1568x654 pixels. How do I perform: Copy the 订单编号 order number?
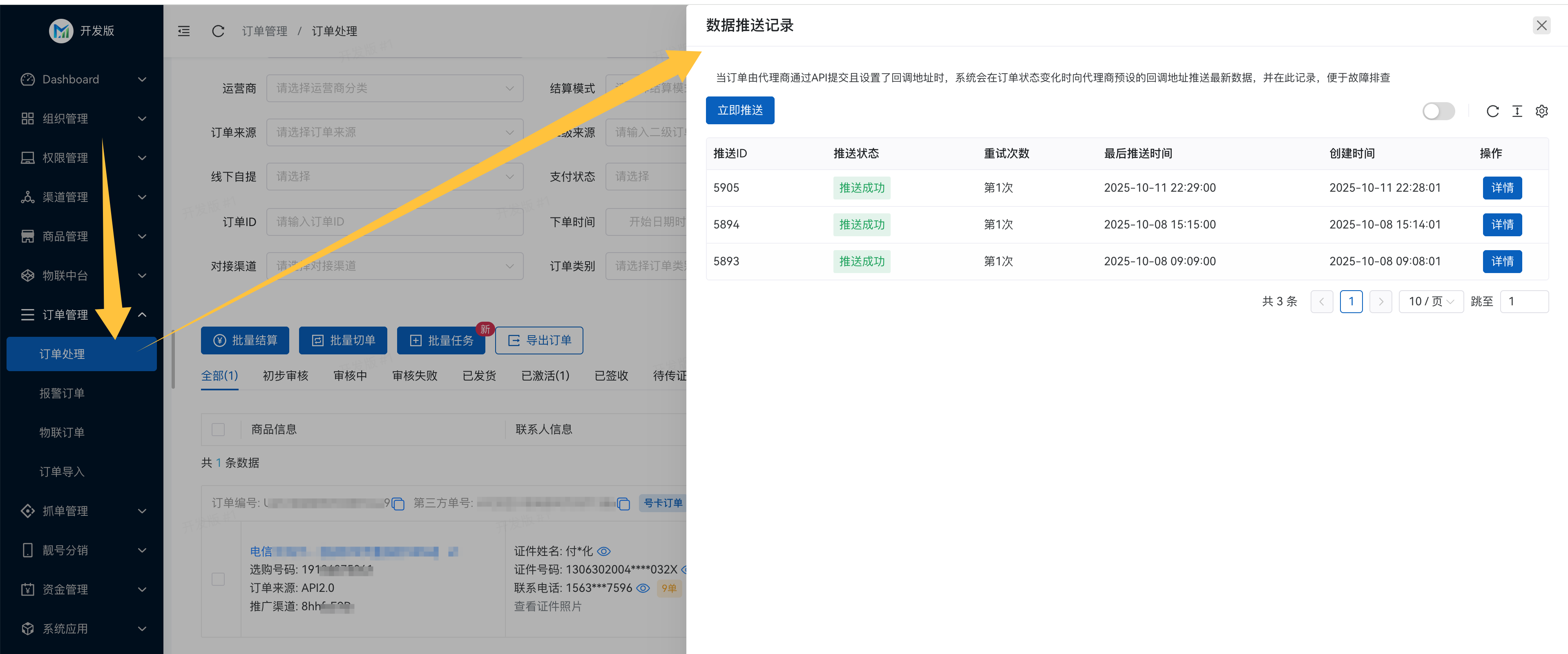[x=399, y=504]
